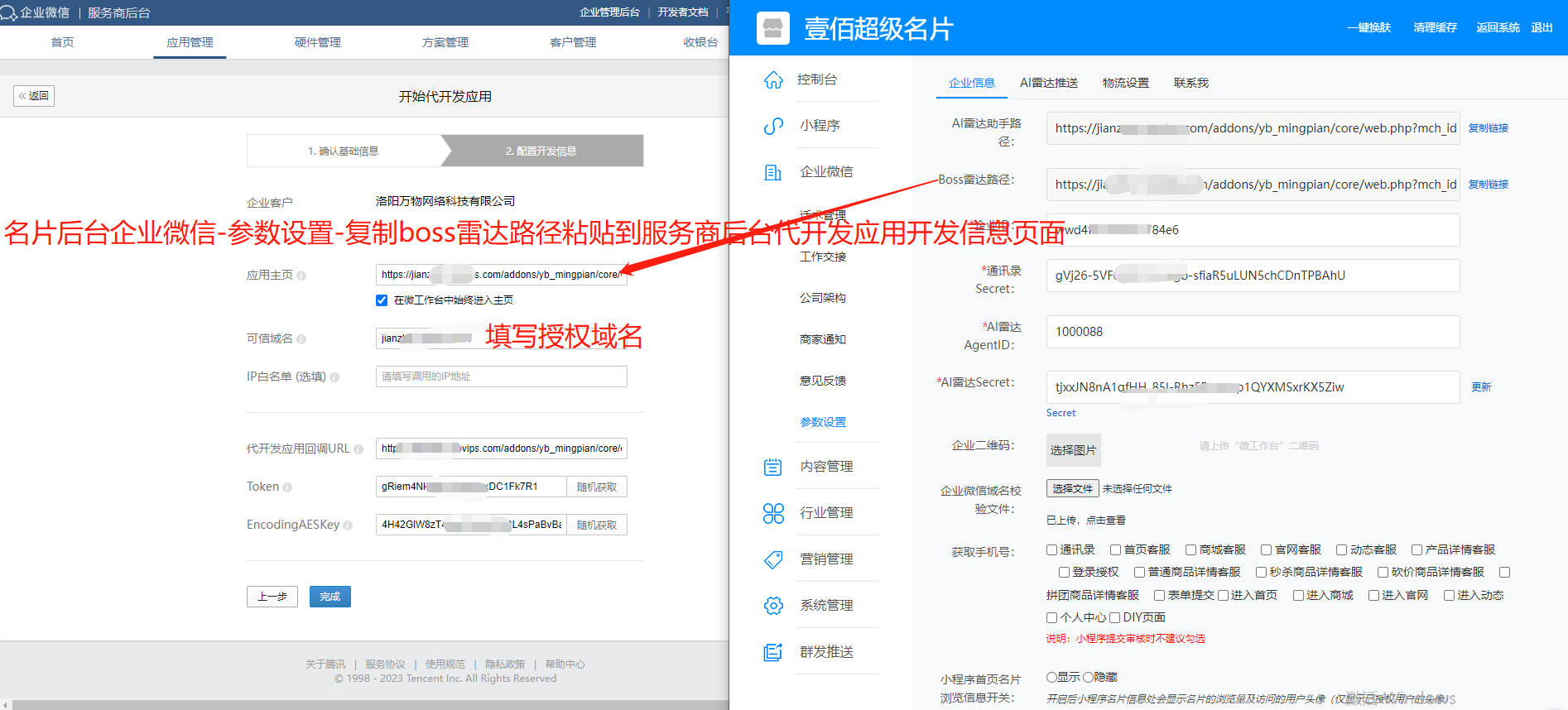
Task: Click help icon next to 可信域名
Action: coord(301,339)
